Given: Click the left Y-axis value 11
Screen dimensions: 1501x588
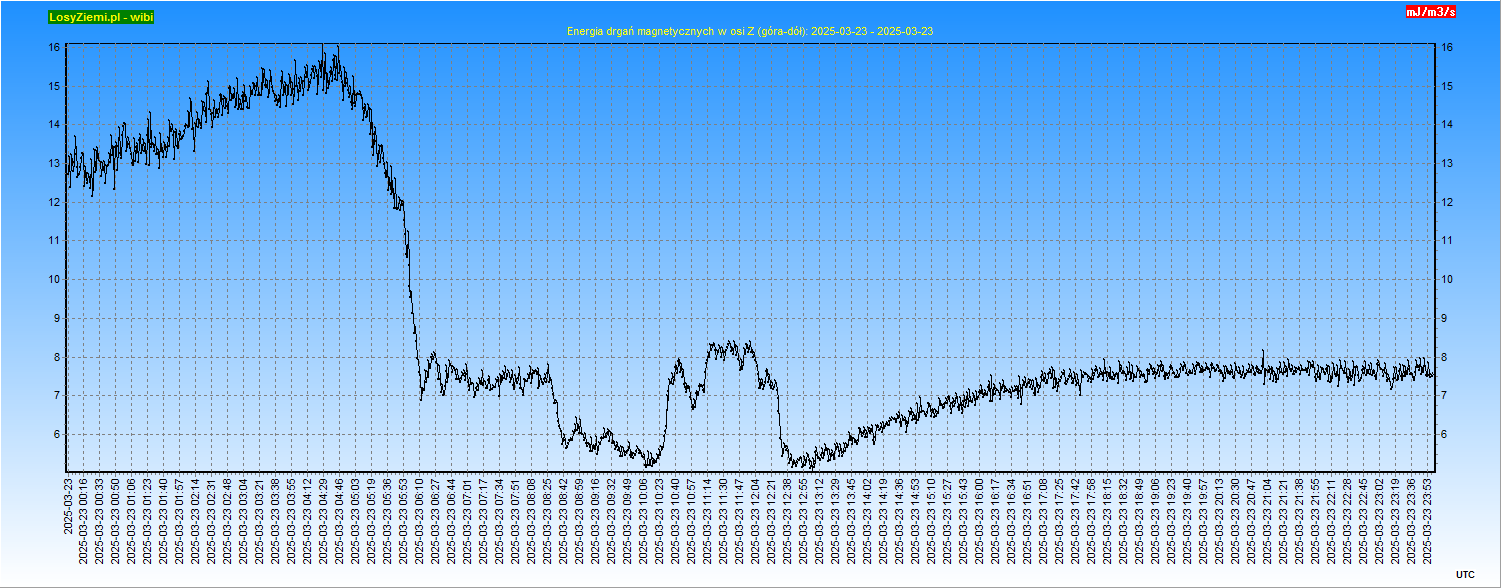Looking at the screenshot, I should [56, 241].
